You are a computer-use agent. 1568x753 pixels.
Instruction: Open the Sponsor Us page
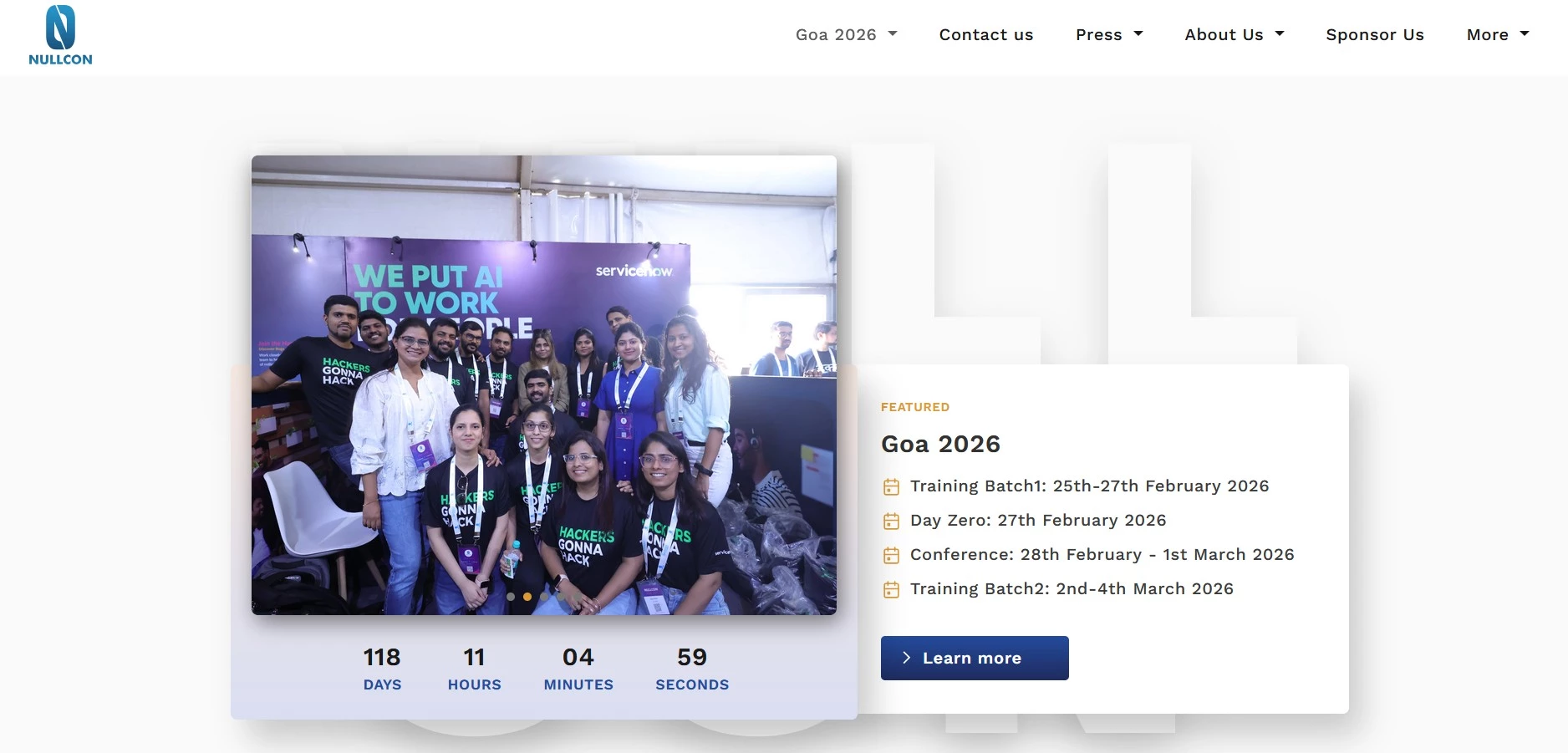point(1375,34)
